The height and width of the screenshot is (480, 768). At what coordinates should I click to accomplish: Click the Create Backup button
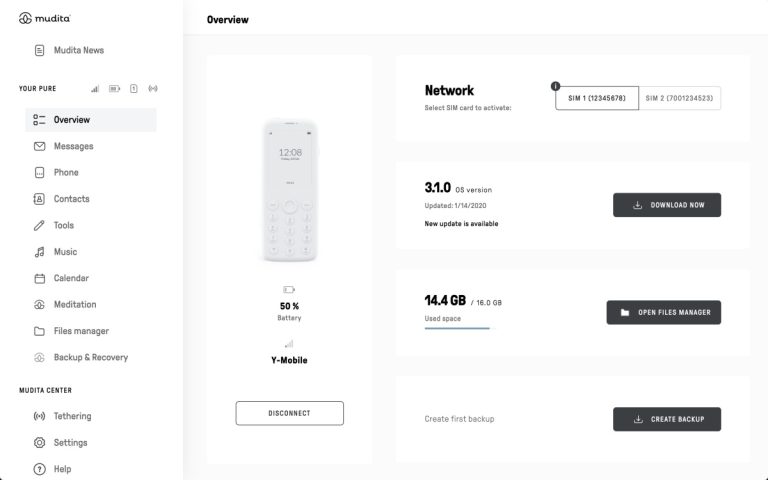tap(666, 419)
